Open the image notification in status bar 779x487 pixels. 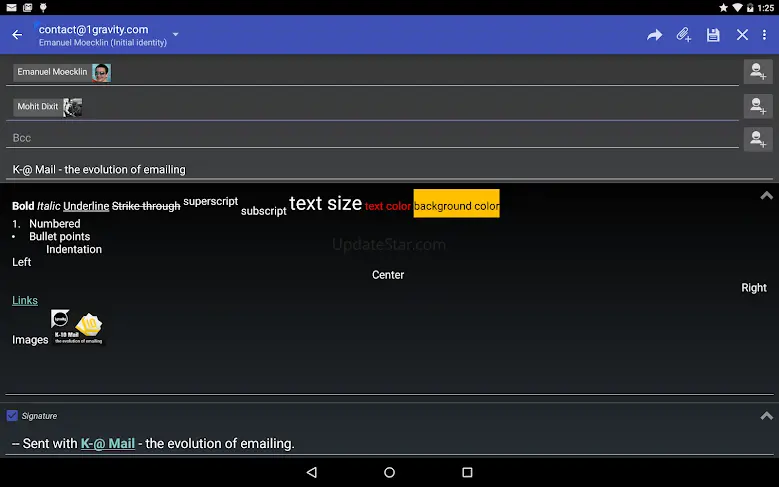pyautogui.click(x=27, y=7)
